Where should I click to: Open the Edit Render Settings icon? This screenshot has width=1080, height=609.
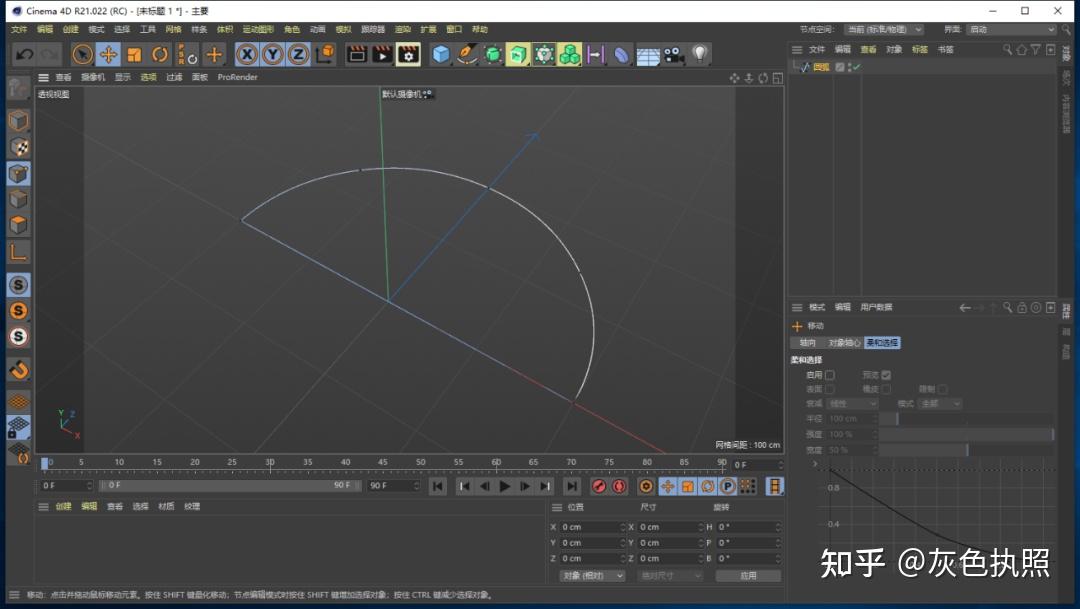(x=408, y=54)
